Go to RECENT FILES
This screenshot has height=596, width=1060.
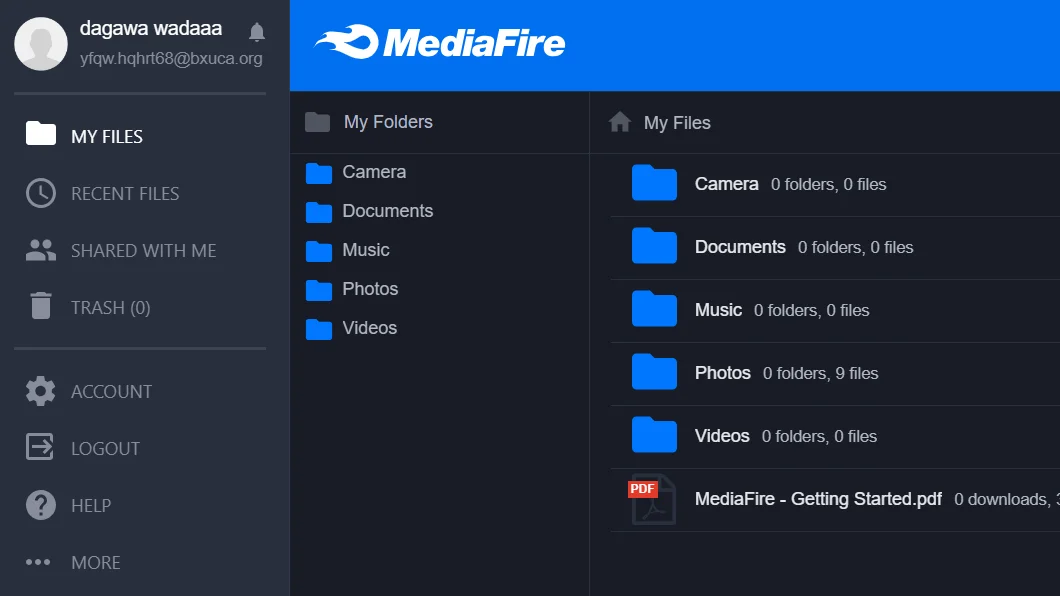(x=125, y=194)
